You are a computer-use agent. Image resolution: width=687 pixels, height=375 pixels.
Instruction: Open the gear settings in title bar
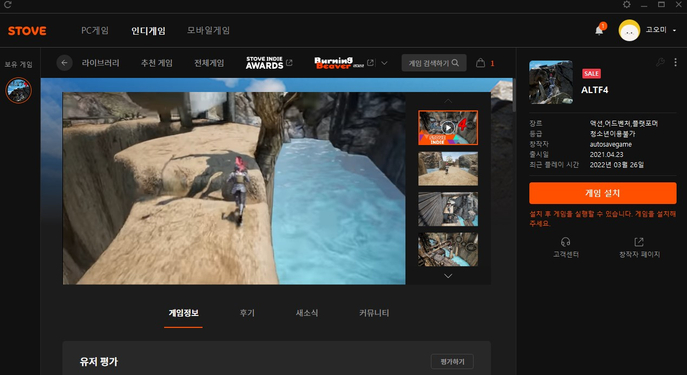pyautogui.click(x=627, y=4)
